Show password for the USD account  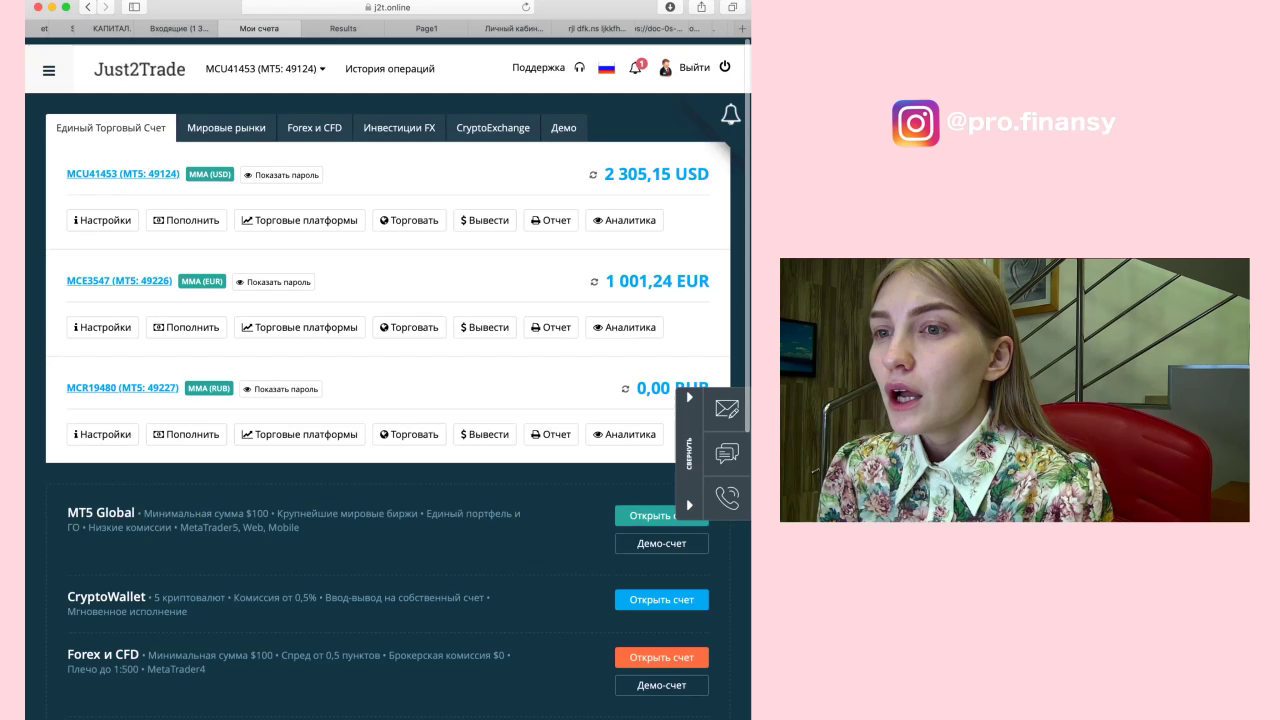click(281, 175)
